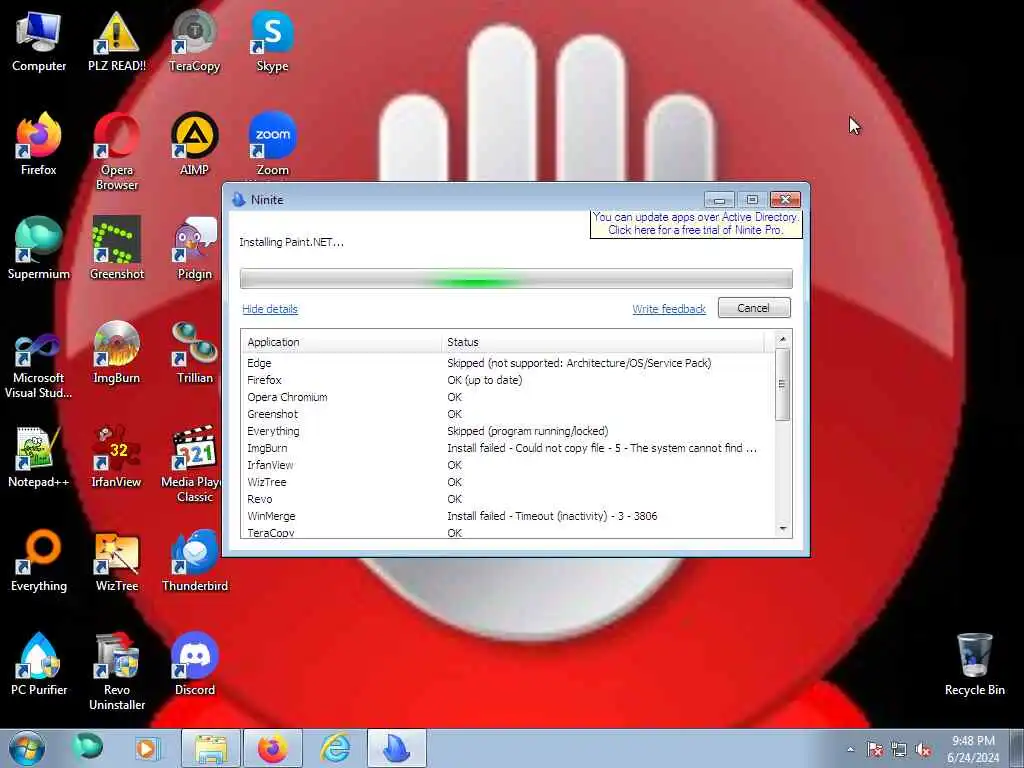The image size is (1024, 768).
Task: Click the muted volume tray icon
Action: tap(923, 750)
